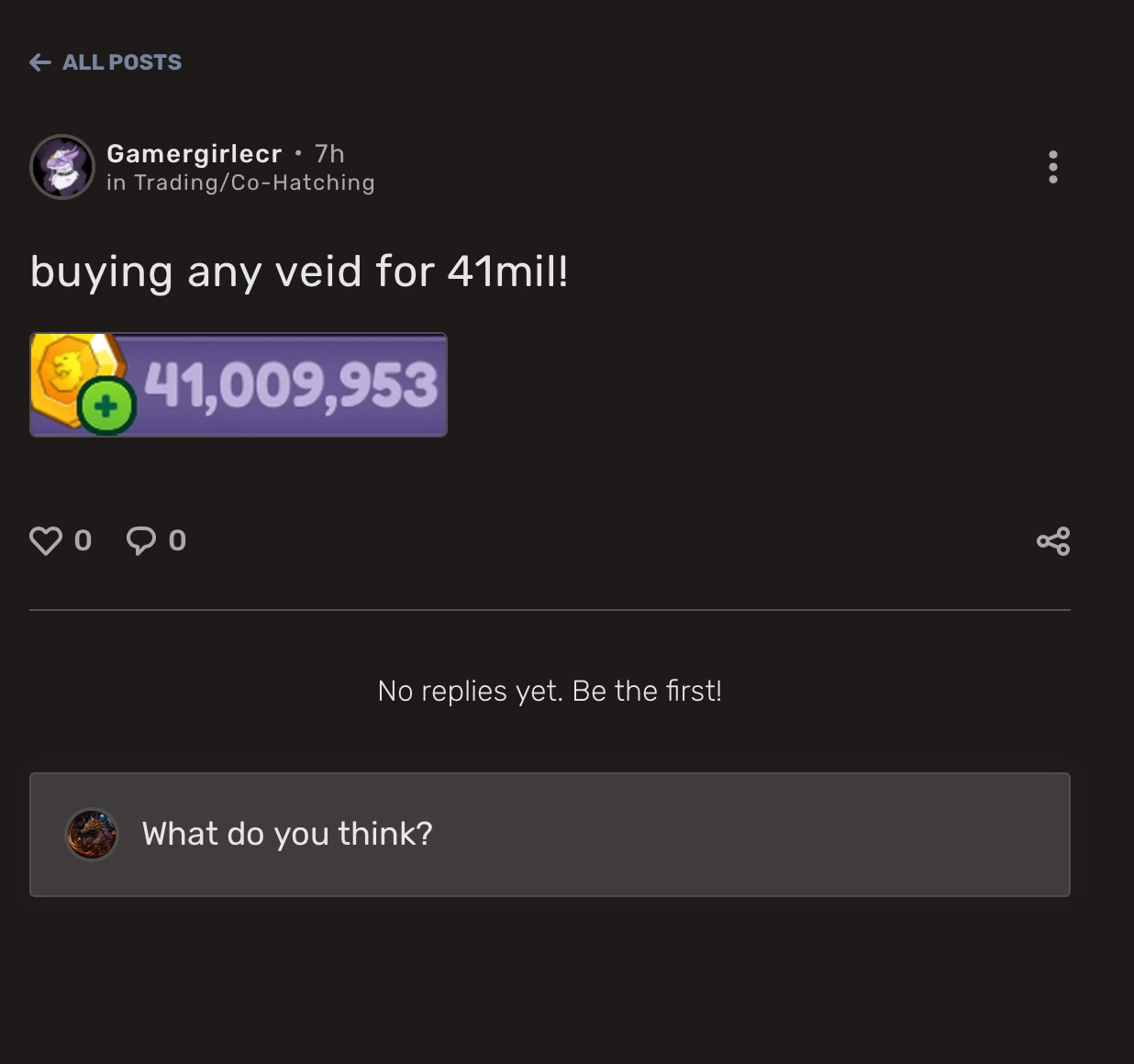Viewport: 1134px width, 1064px height.
Task: Click Gamergirlecr's profile avatar
Action: coord(62,167)
